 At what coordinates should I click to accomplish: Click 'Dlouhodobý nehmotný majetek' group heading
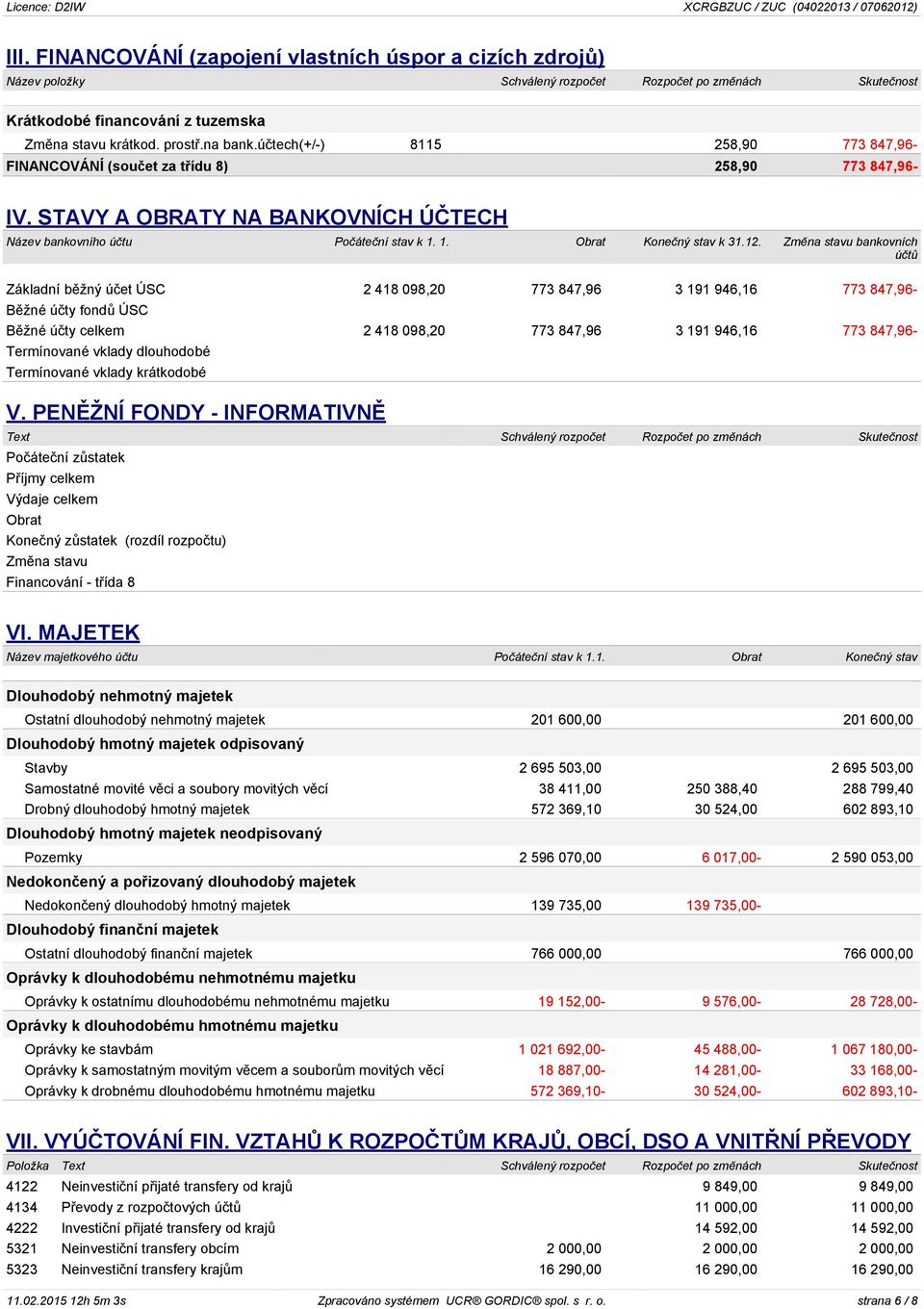point(119,696)
